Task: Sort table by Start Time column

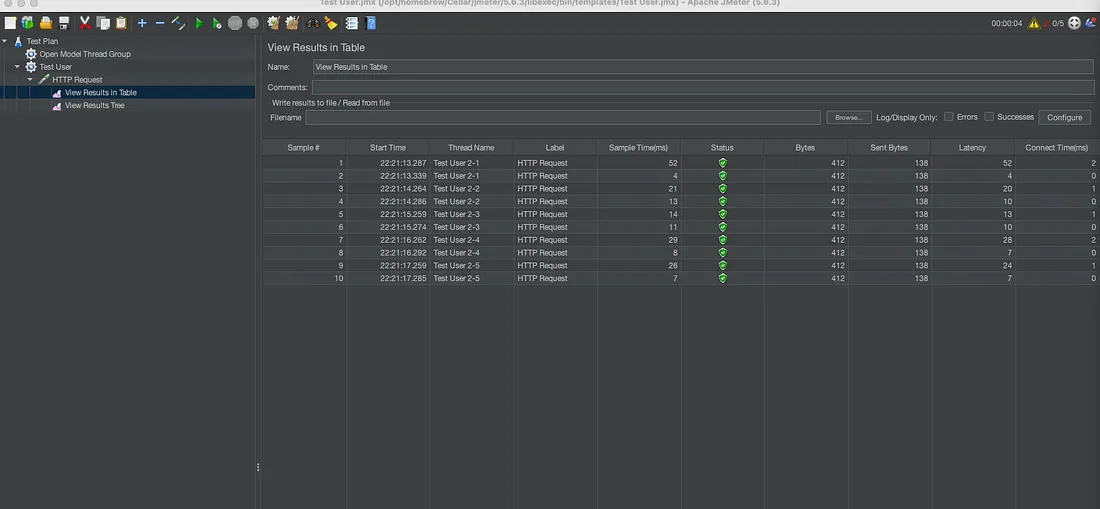Action: [x=388, y=148]
